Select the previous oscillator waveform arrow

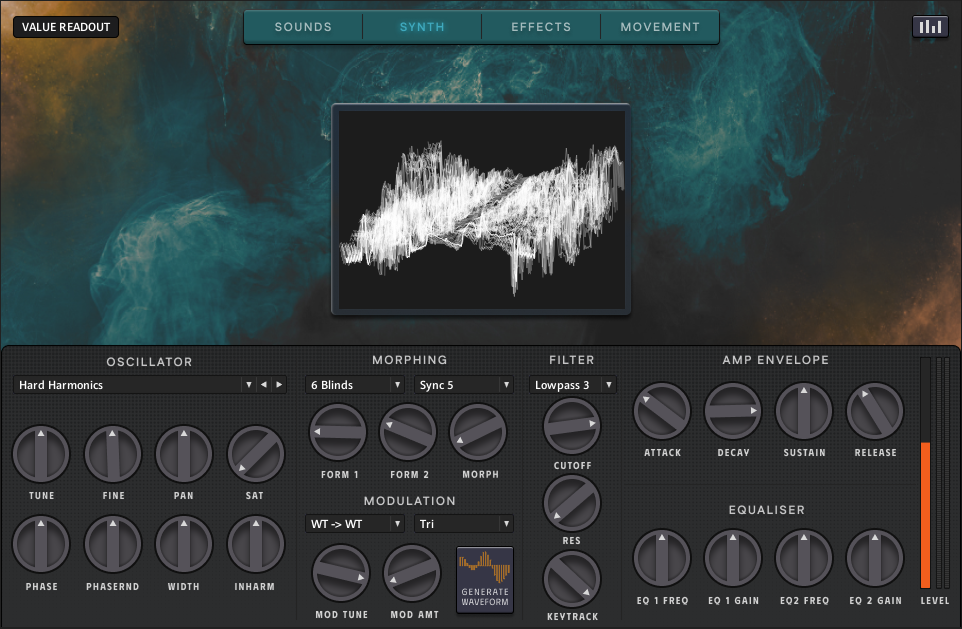pos(264,385)
